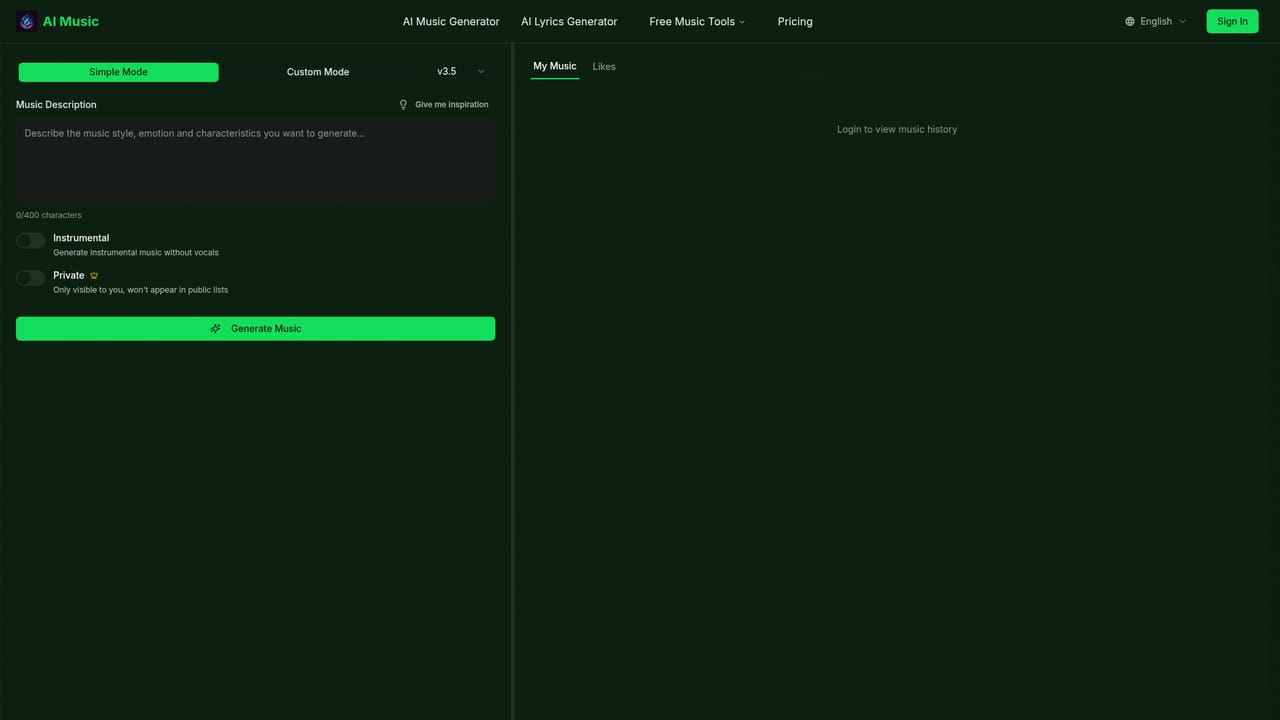Viewport: 1280px width, 720px height.
Task: Click the Generate Music button
Action: pyautogui.click(x=255, y=329)
